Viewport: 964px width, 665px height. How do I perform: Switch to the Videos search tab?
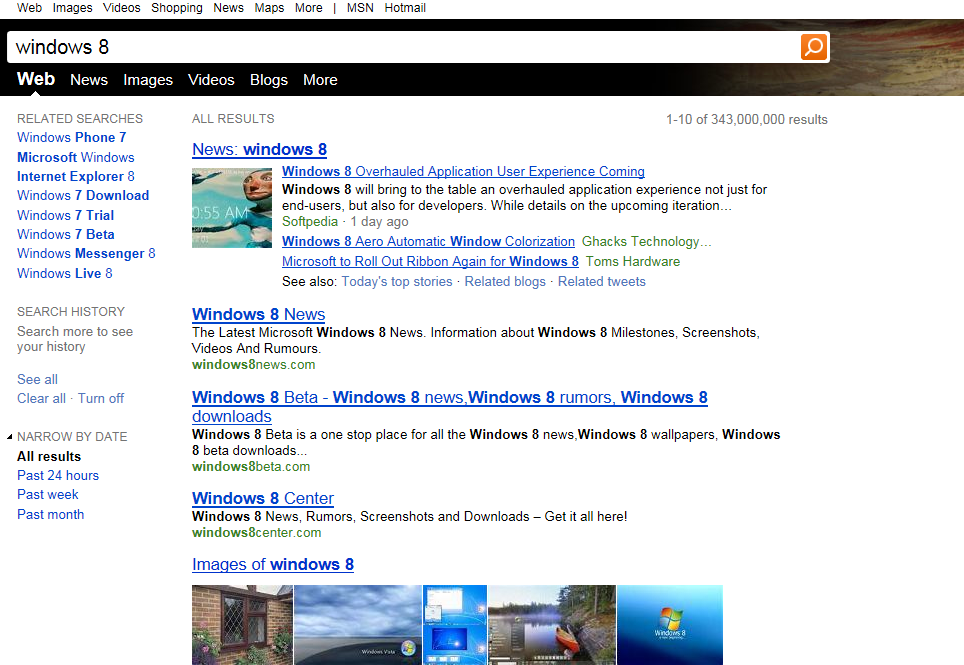pos(211,80)
